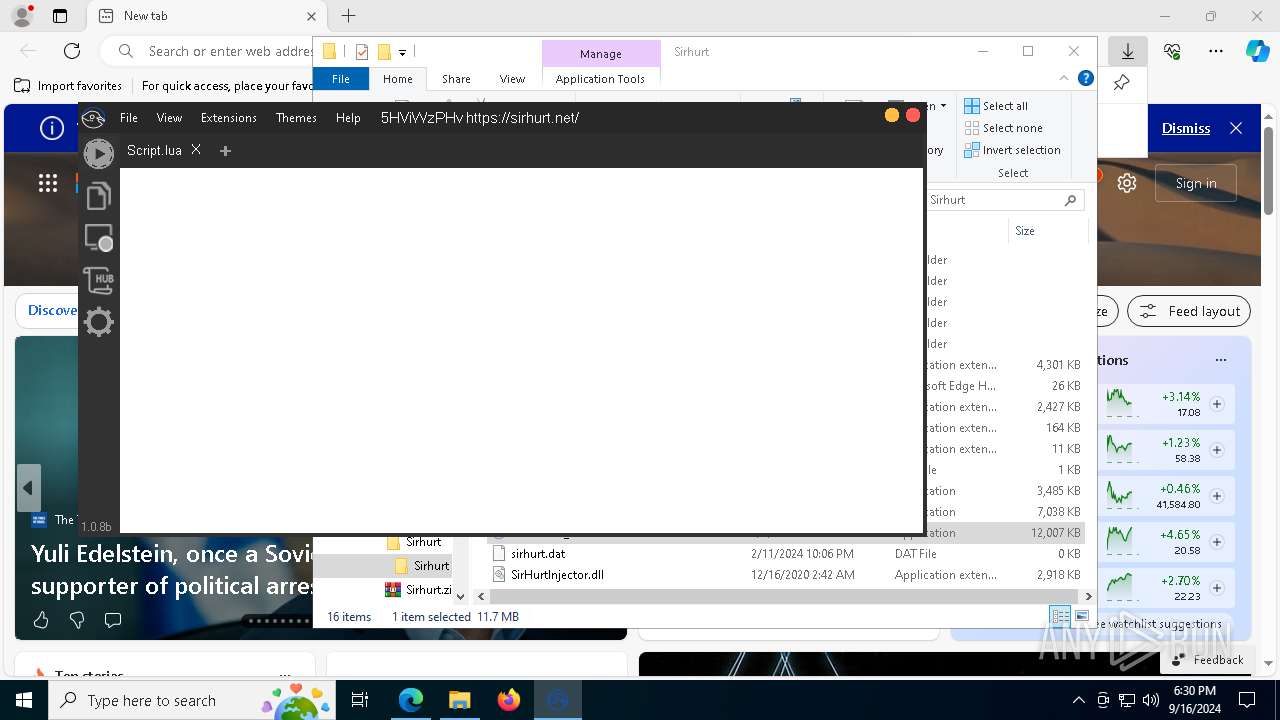Click inside the SirHurt script editor area

pos(521,350)
